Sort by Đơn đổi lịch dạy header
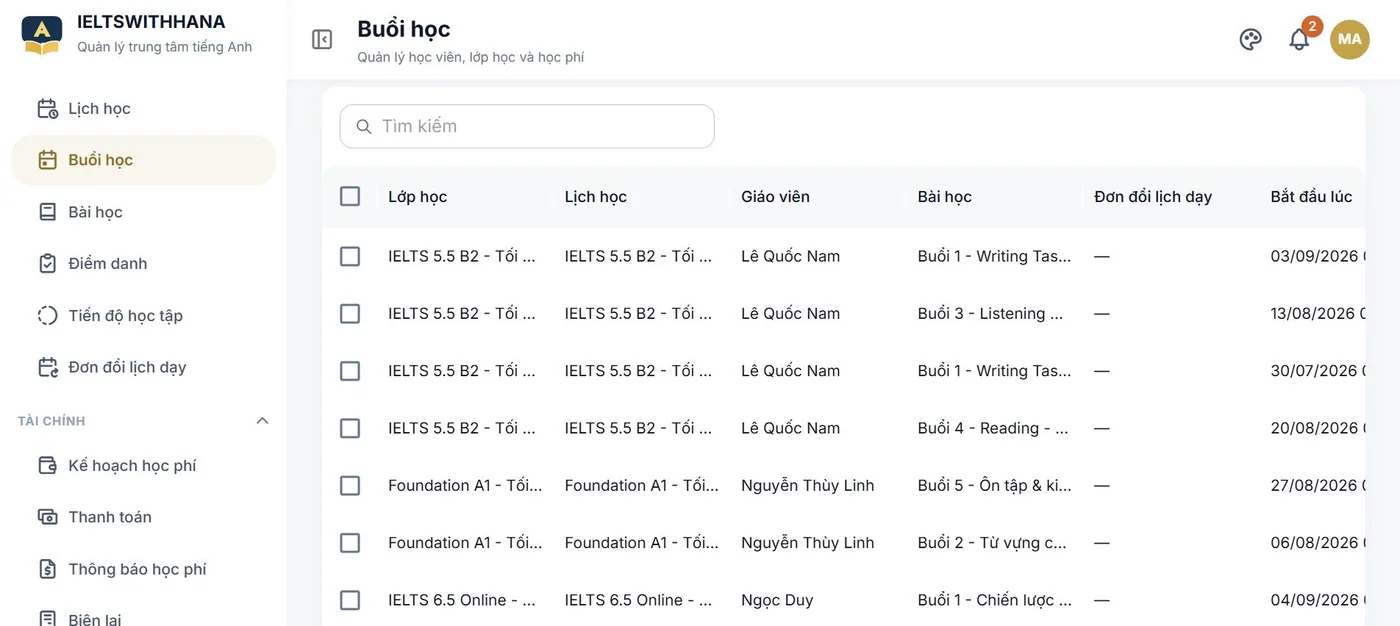1400x626 pixels. [x=1153, y=197]
